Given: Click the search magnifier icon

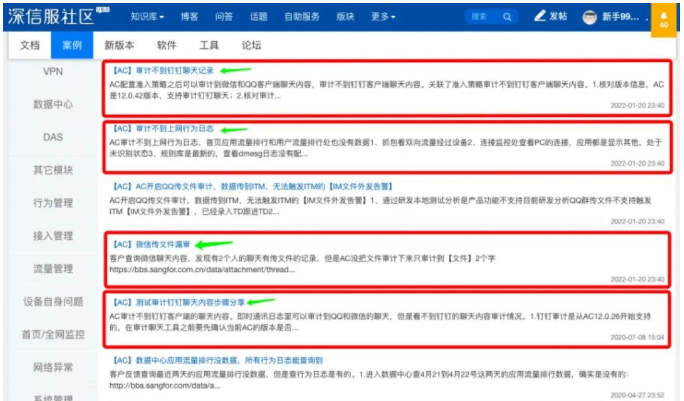Looking at the screenshot, I should 508,17.
